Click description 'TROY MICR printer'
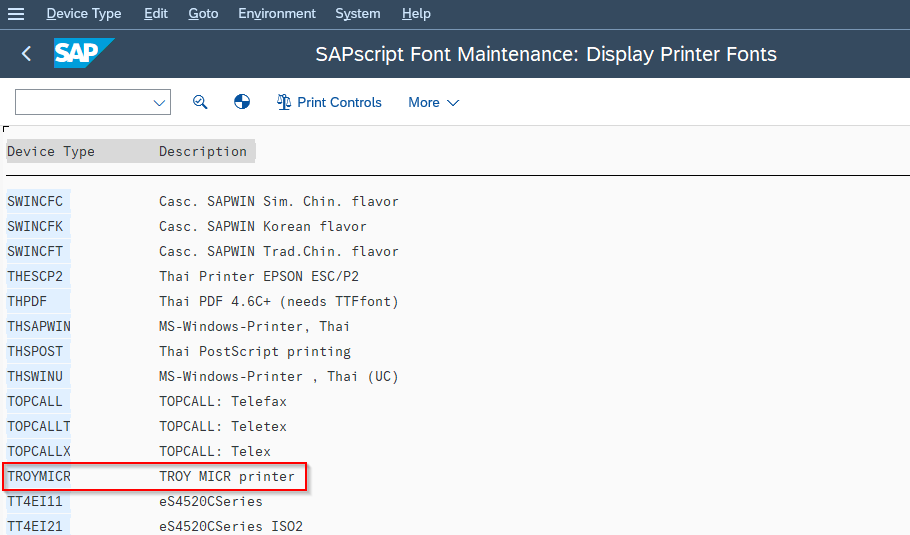Image resolution: width=910 pixels, height=535 pixels. [227, 476]
